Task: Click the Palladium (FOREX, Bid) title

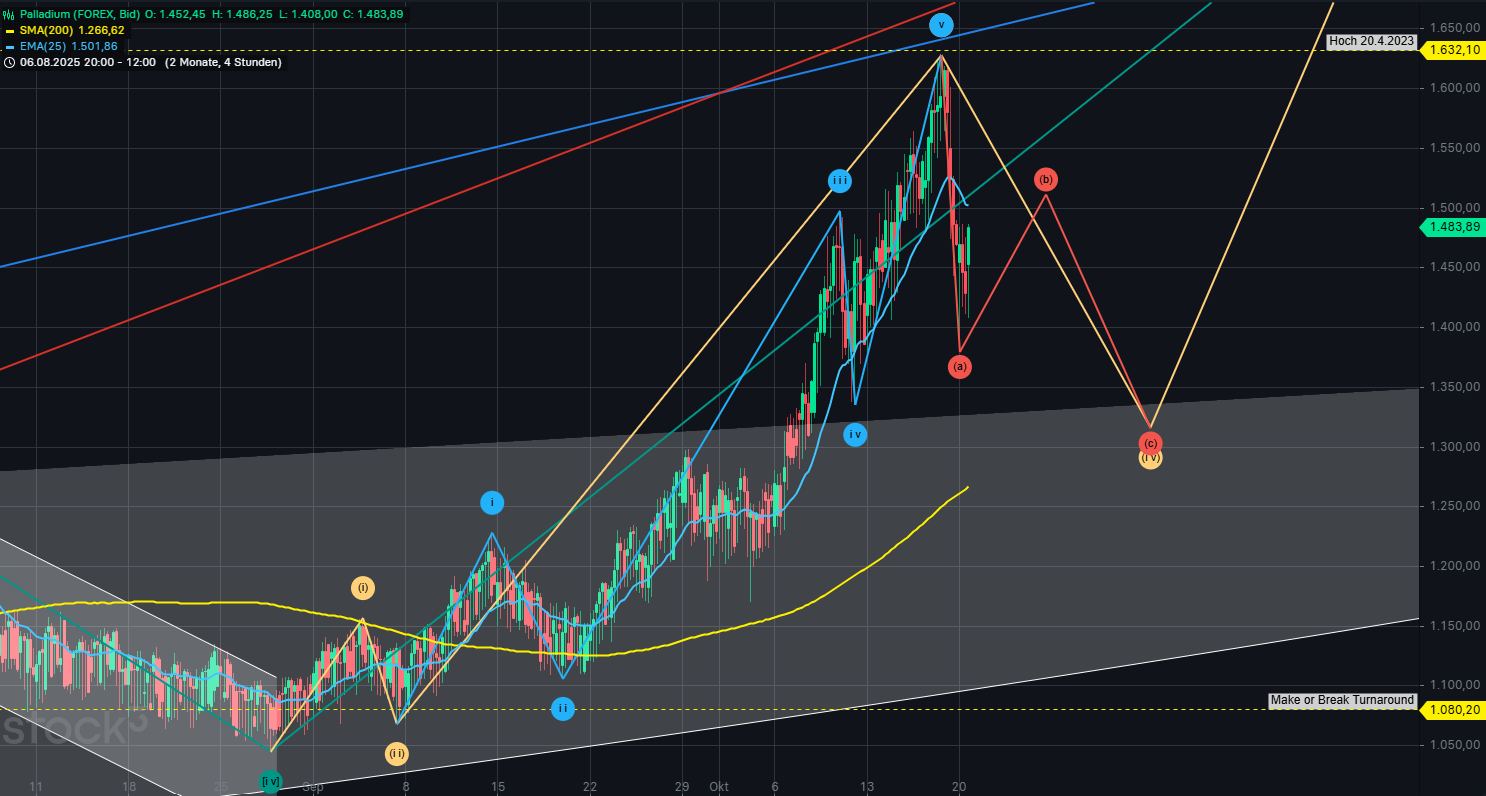Action: pyautogui.click(x=80, y=15)
